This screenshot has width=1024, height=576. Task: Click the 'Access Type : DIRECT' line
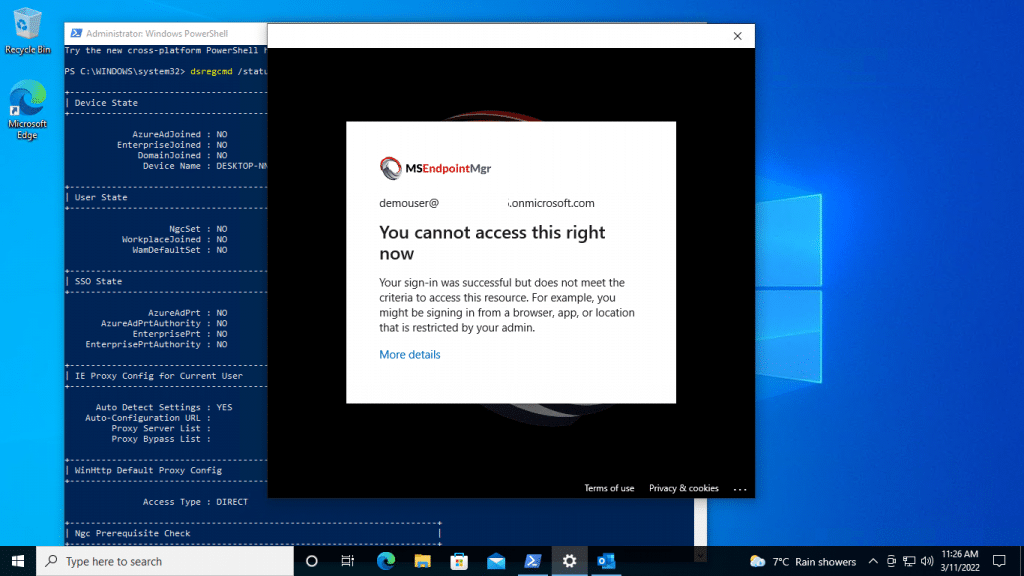coord(195,502)
